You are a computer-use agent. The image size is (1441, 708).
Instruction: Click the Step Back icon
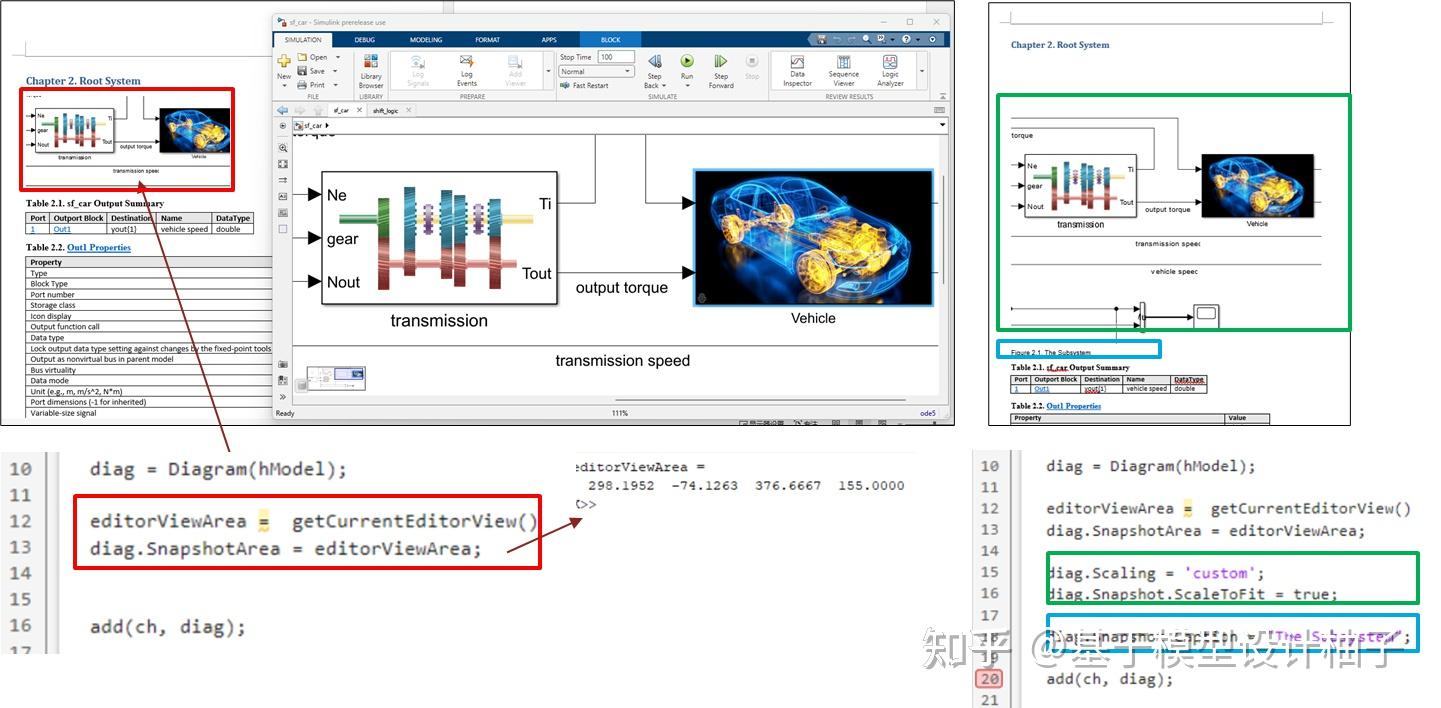(654, 62)
